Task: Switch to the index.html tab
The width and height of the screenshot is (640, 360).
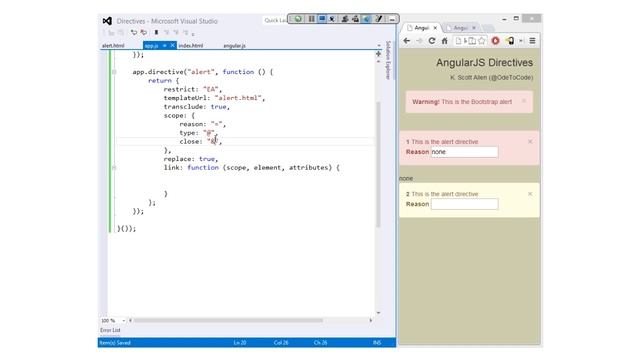Action: (x=191, y=46)
